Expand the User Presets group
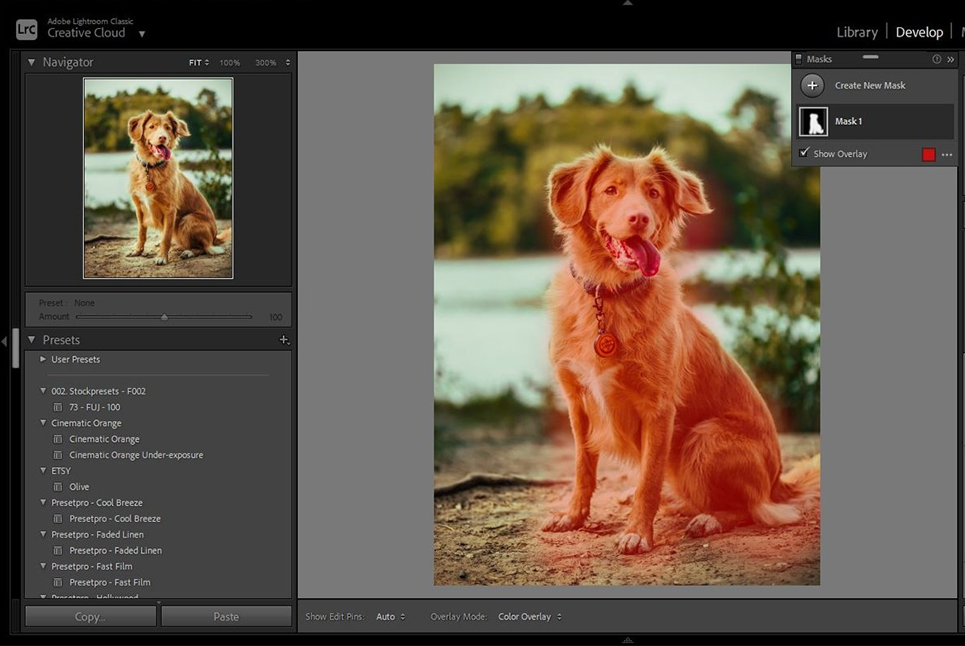Image resolution: width=965 pixels, height=646 pixels. tap(42, 359)
